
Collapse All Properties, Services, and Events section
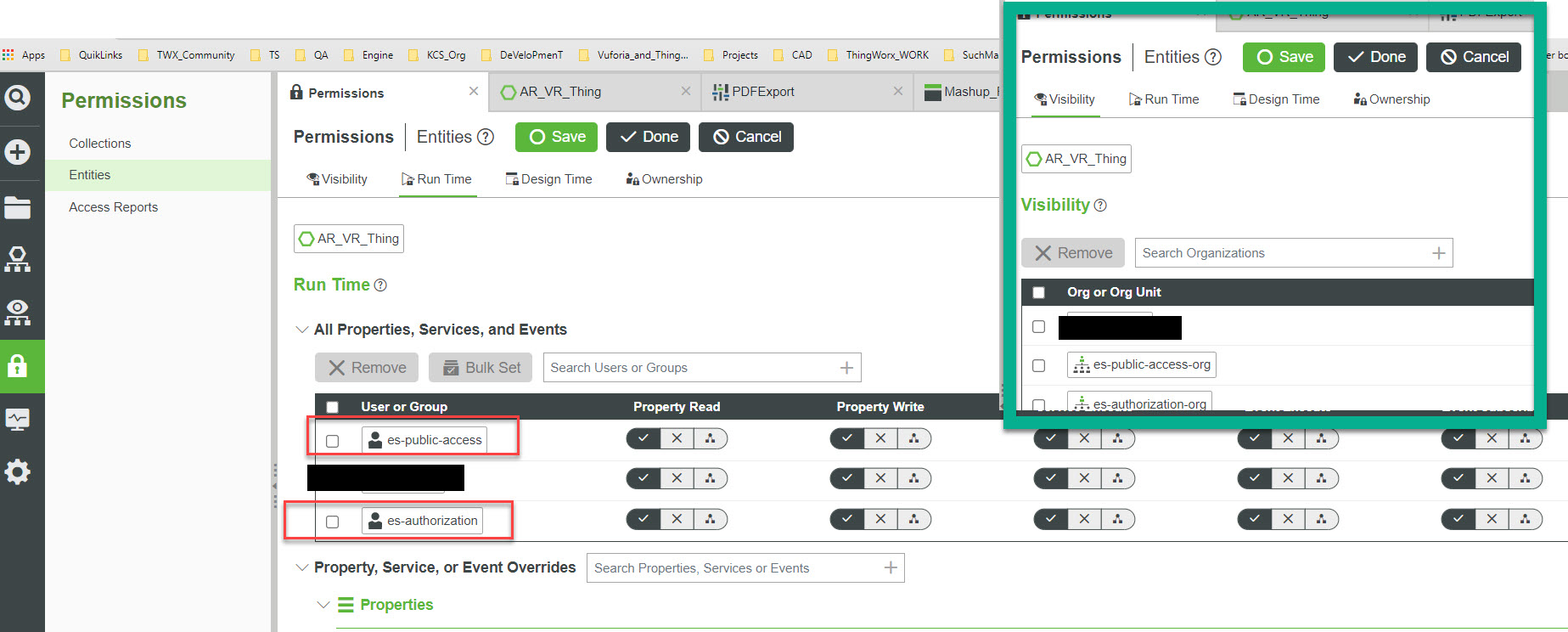click(301, 330)
